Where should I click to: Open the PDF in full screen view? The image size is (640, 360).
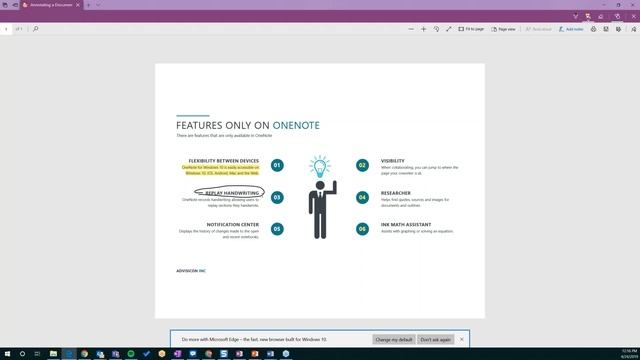pos(449,29)
